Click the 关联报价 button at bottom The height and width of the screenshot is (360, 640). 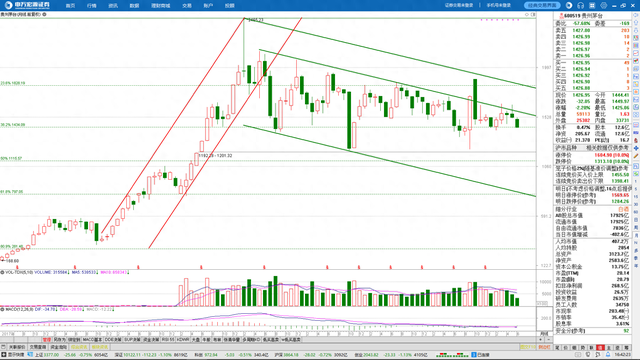(x=18, y=347)
